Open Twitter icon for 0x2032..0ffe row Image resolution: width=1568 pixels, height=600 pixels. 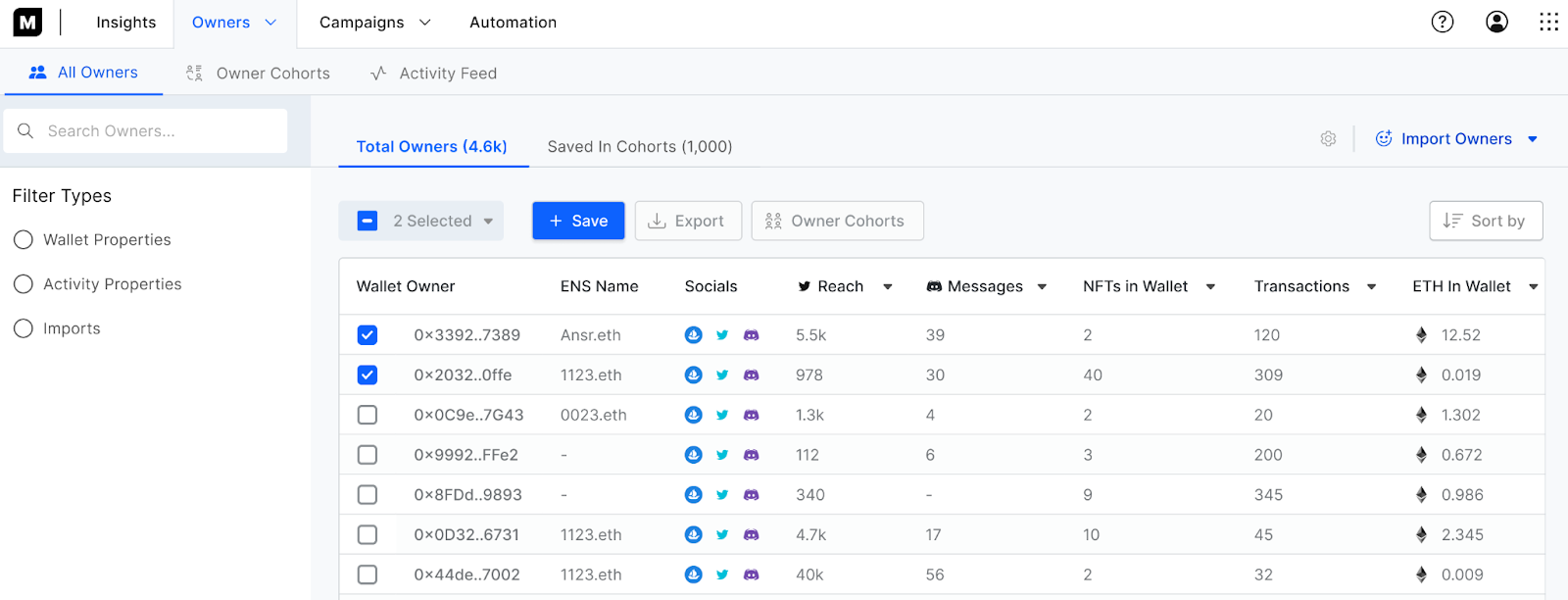click(722, 375)
